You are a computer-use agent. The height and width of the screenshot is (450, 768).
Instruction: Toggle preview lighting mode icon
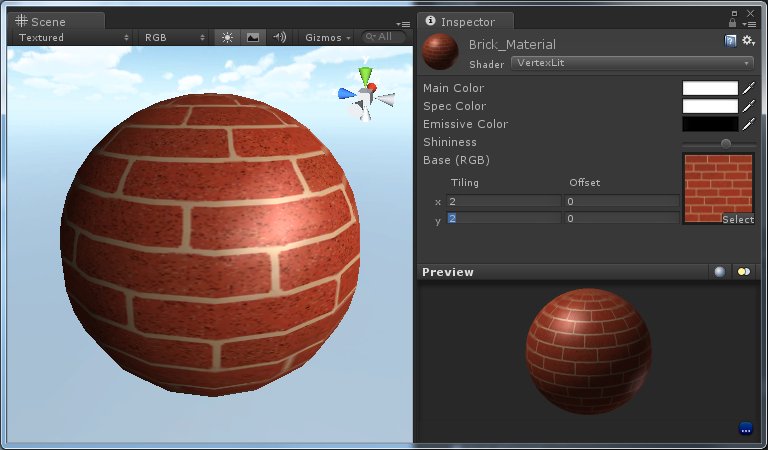coord(744,272)
